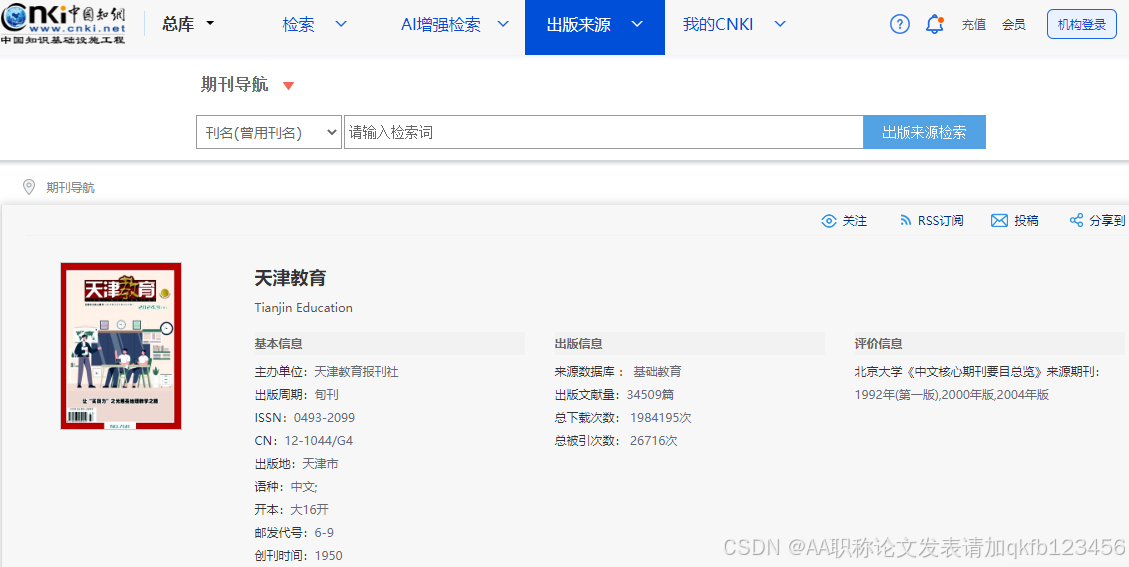Open the 检索 menu
Image resolution: width=1129 pixels, height=567 pixels.
298,24
